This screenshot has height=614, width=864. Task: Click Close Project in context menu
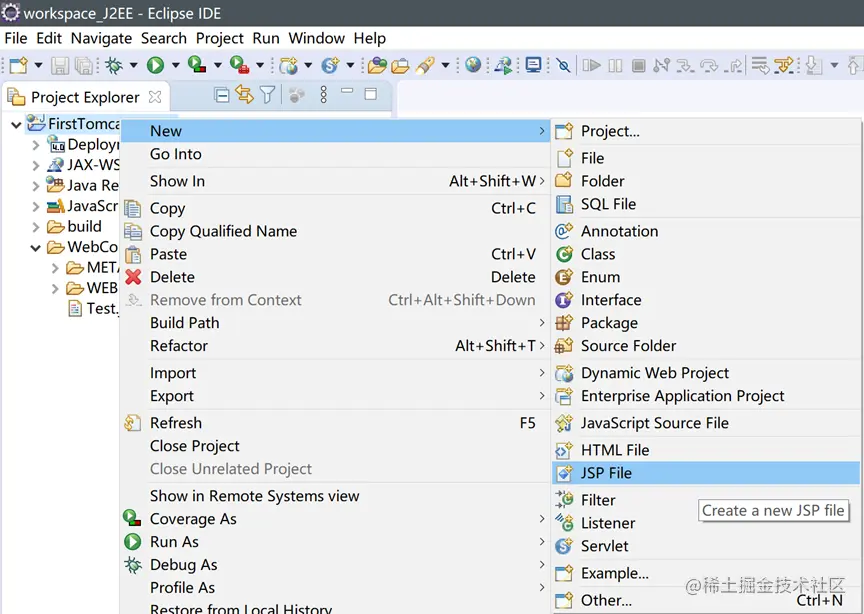coord(335,445)
